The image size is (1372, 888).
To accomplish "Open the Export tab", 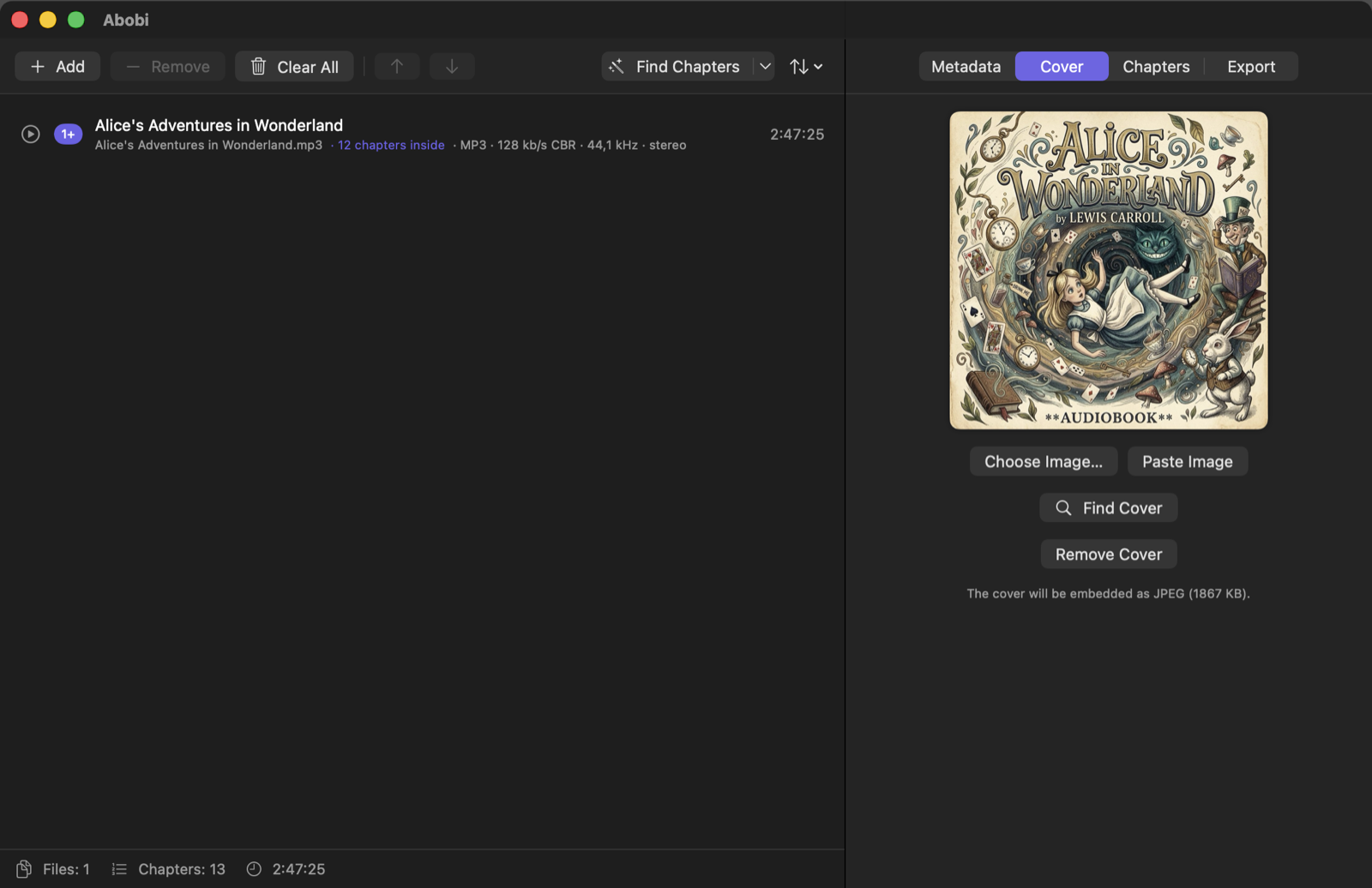I will [x=1251, y=67].
